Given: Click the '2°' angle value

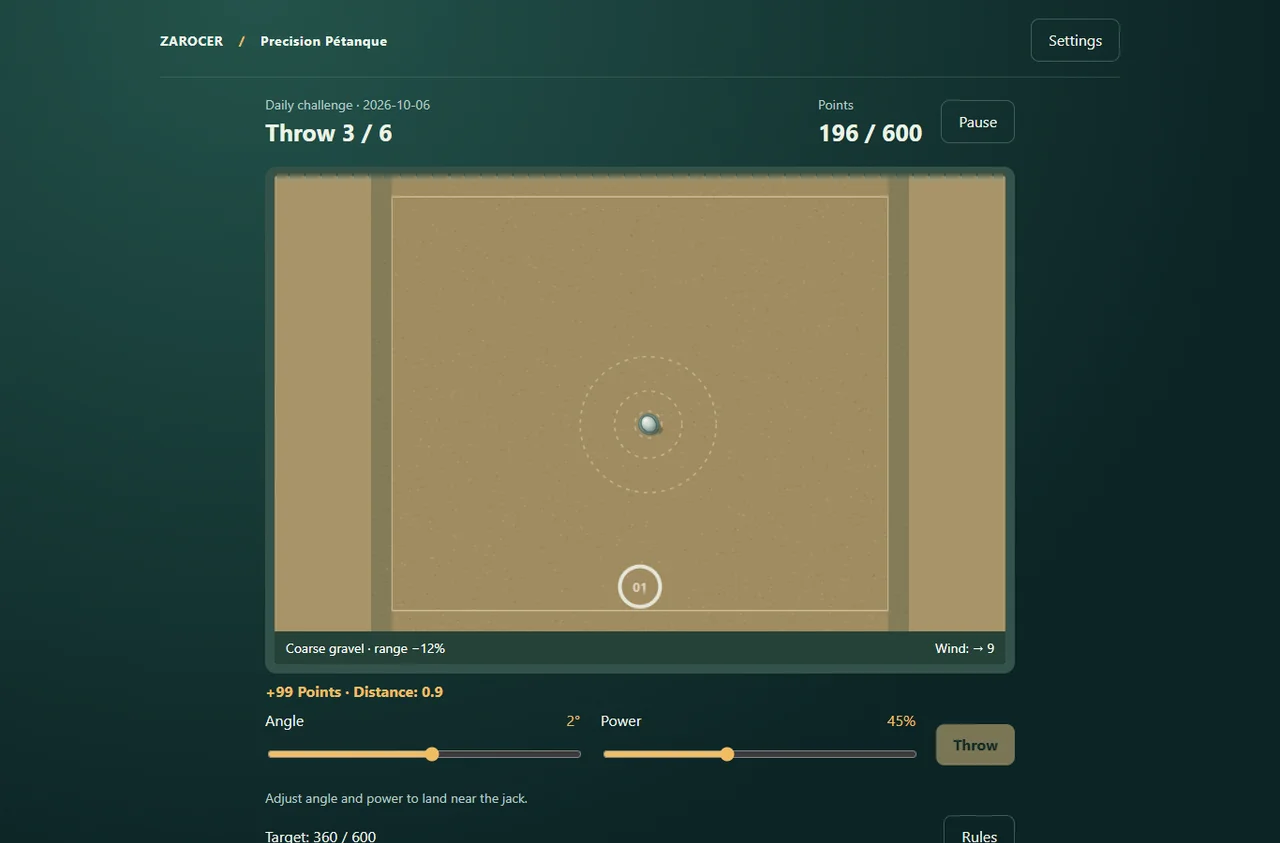Looking at the screenshot, I should [x=573, y=721].
